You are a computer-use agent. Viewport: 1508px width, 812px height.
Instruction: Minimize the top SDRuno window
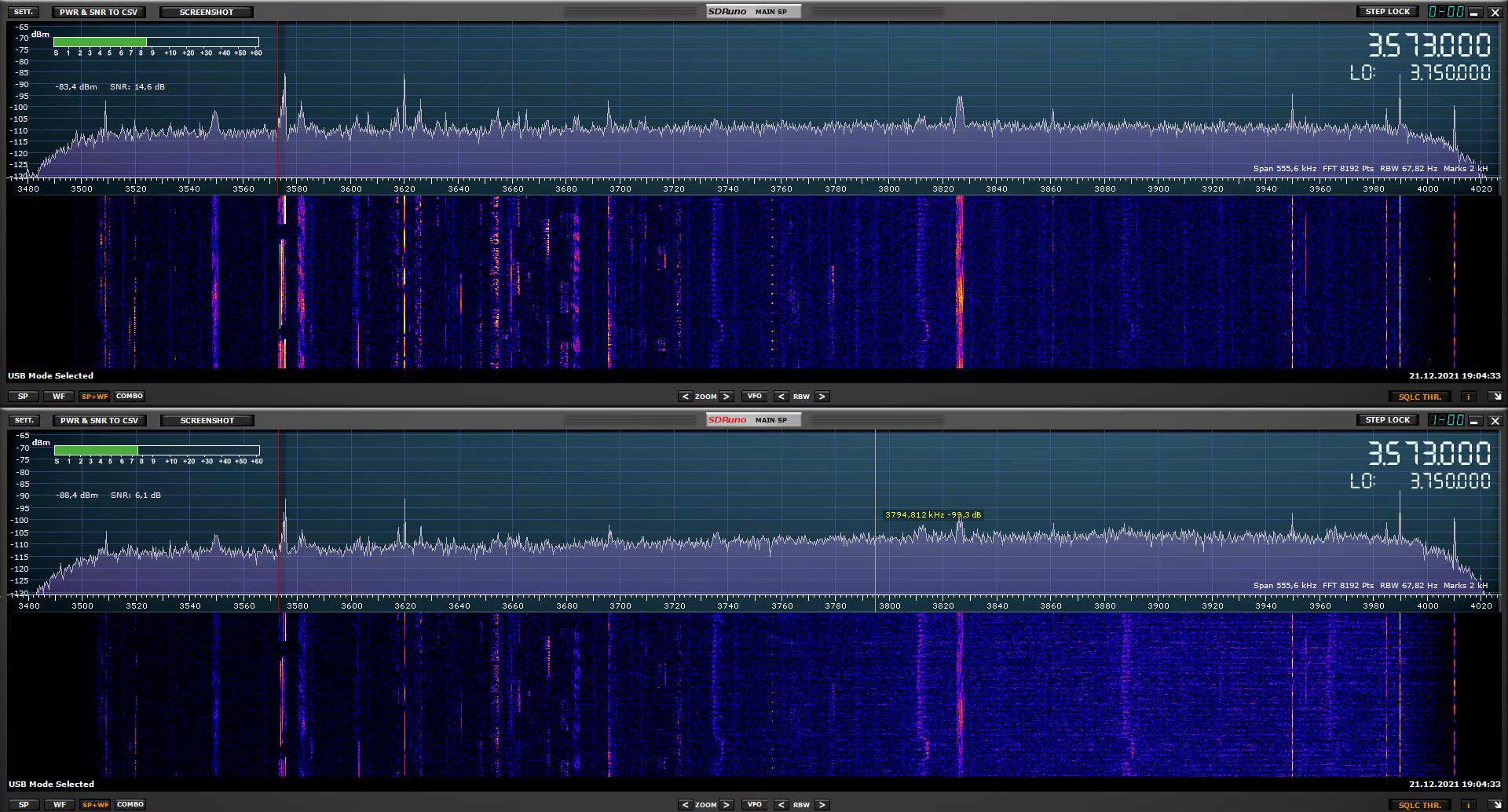tap(1475, 12)
